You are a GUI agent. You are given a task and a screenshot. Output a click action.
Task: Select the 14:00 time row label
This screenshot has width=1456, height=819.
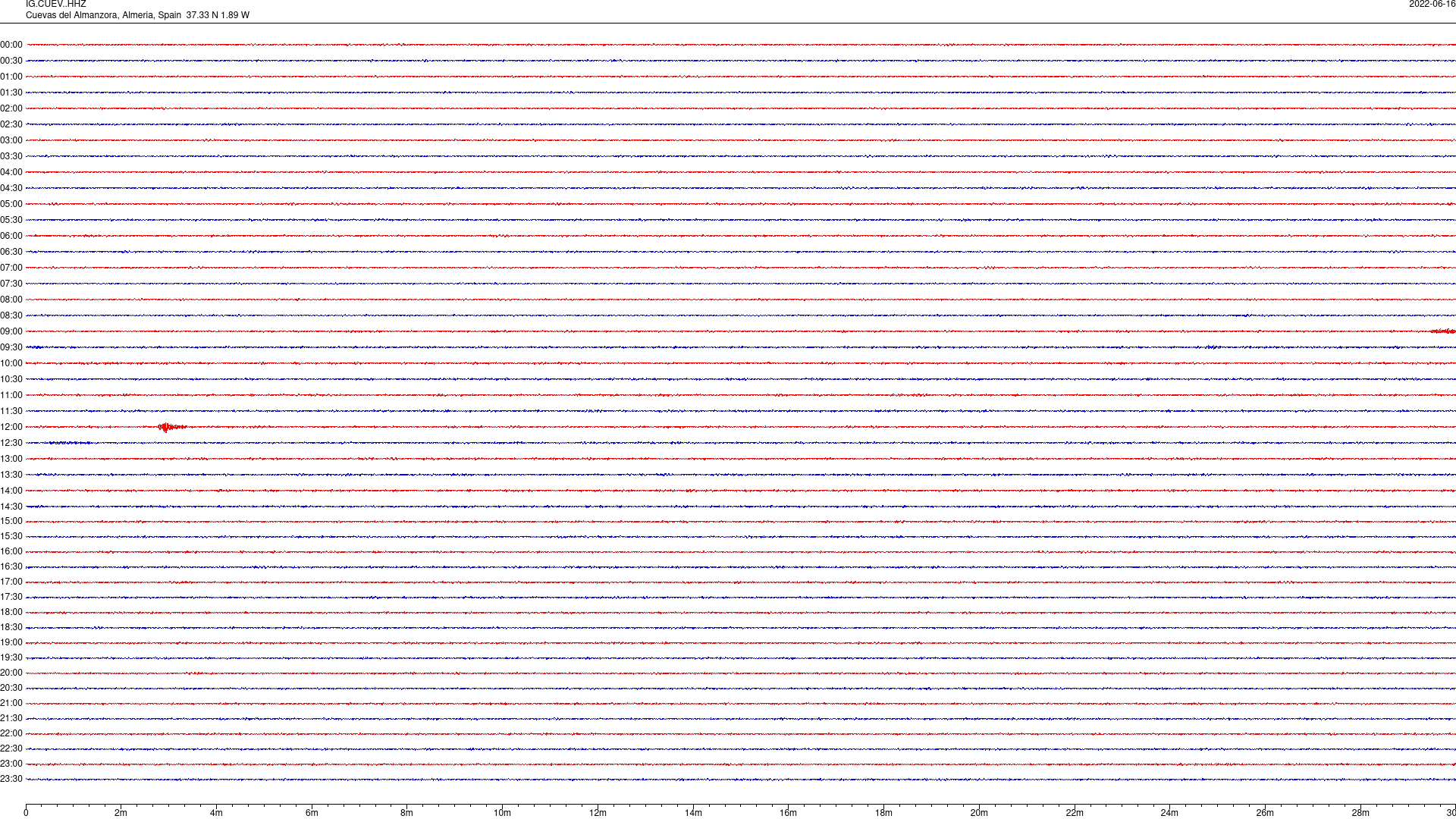(x=11, y=491)
